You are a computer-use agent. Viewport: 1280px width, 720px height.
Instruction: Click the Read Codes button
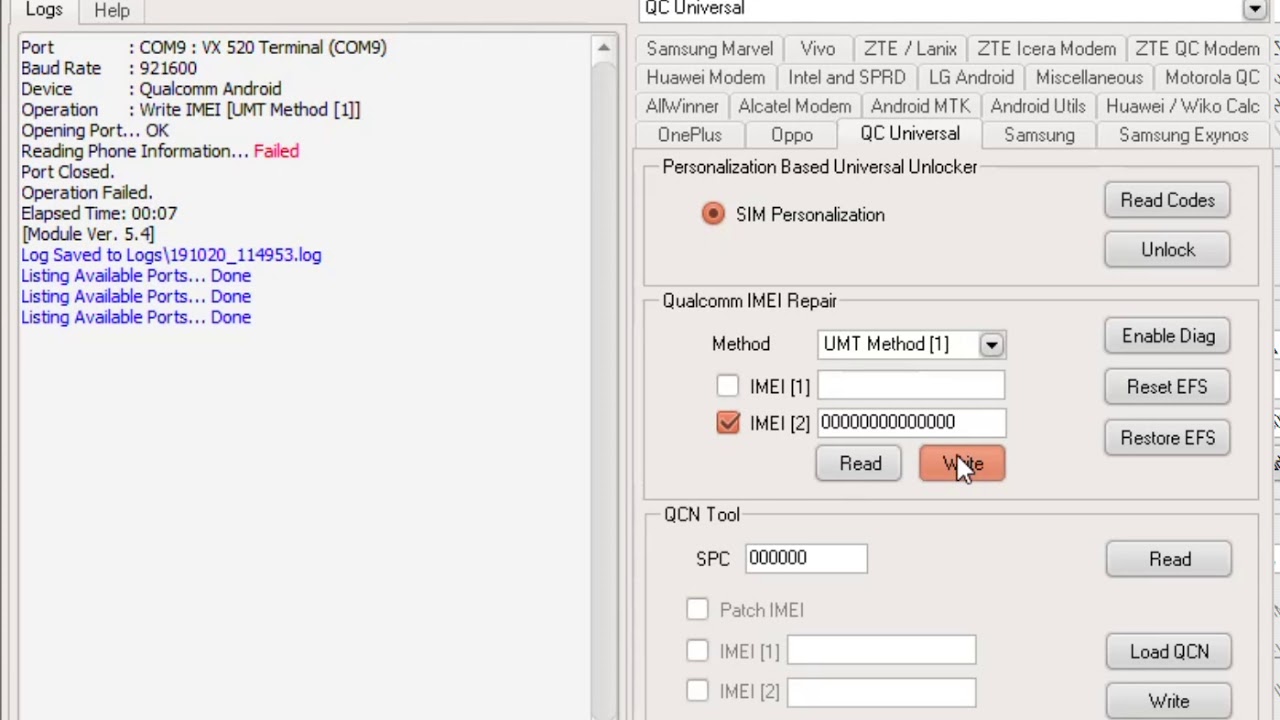pos(1167,200)
